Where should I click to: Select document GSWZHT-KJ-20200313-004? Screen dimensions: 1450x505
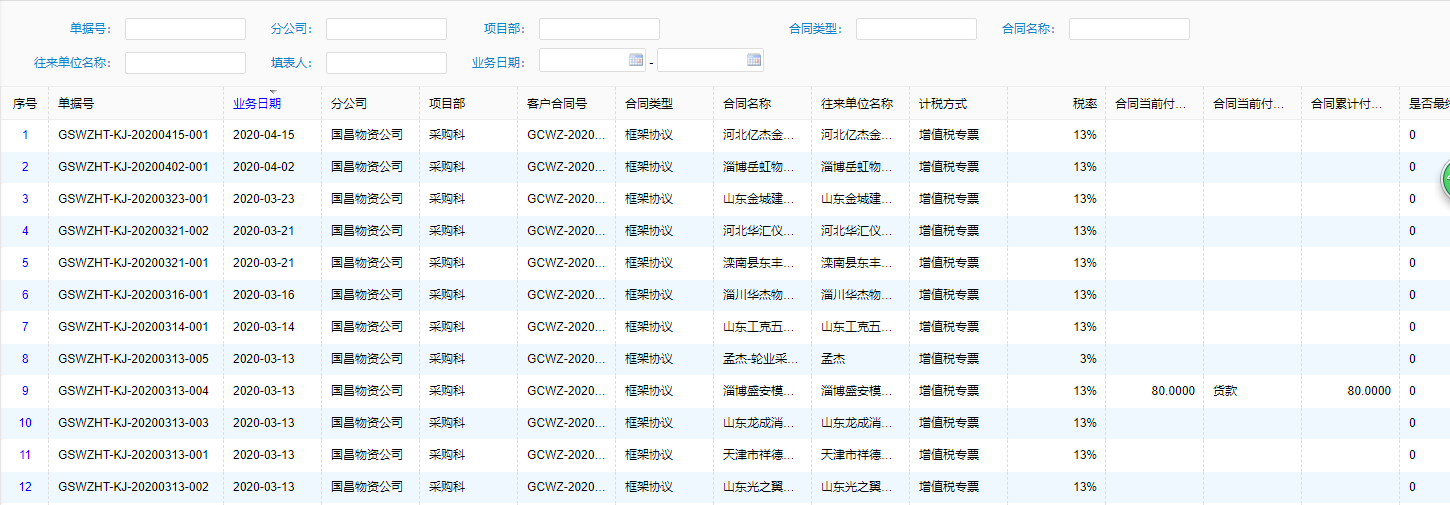click(133, 391)
